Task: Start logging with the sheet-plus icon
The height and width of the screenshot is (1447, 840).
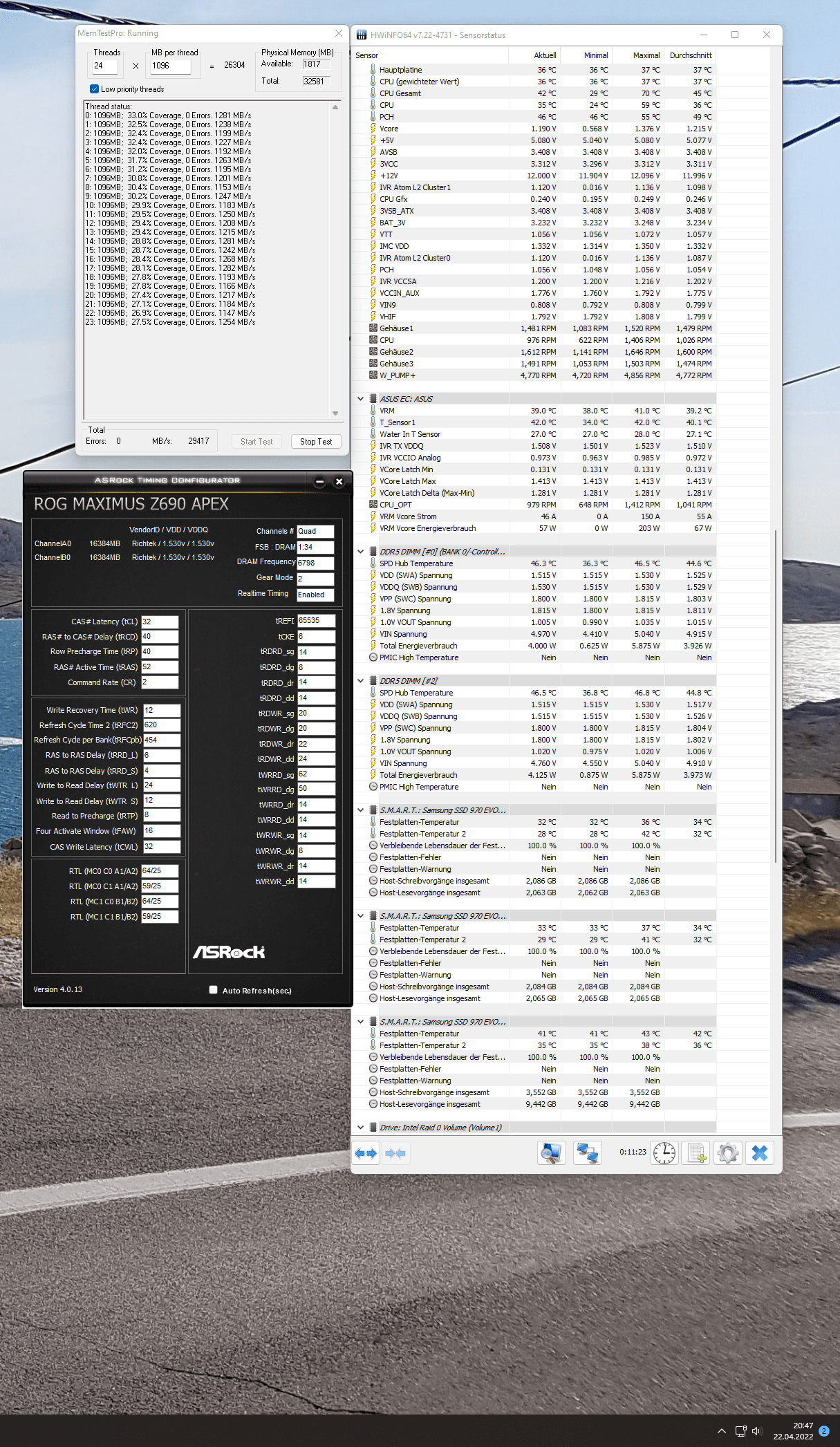Action: pos(696,1153)
